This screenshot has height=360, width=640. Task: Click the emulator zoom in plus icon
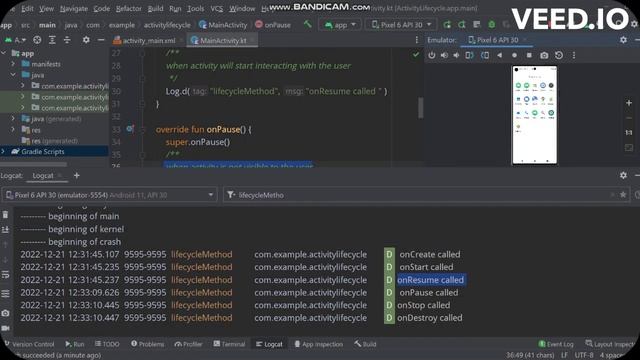pos(629,103)
